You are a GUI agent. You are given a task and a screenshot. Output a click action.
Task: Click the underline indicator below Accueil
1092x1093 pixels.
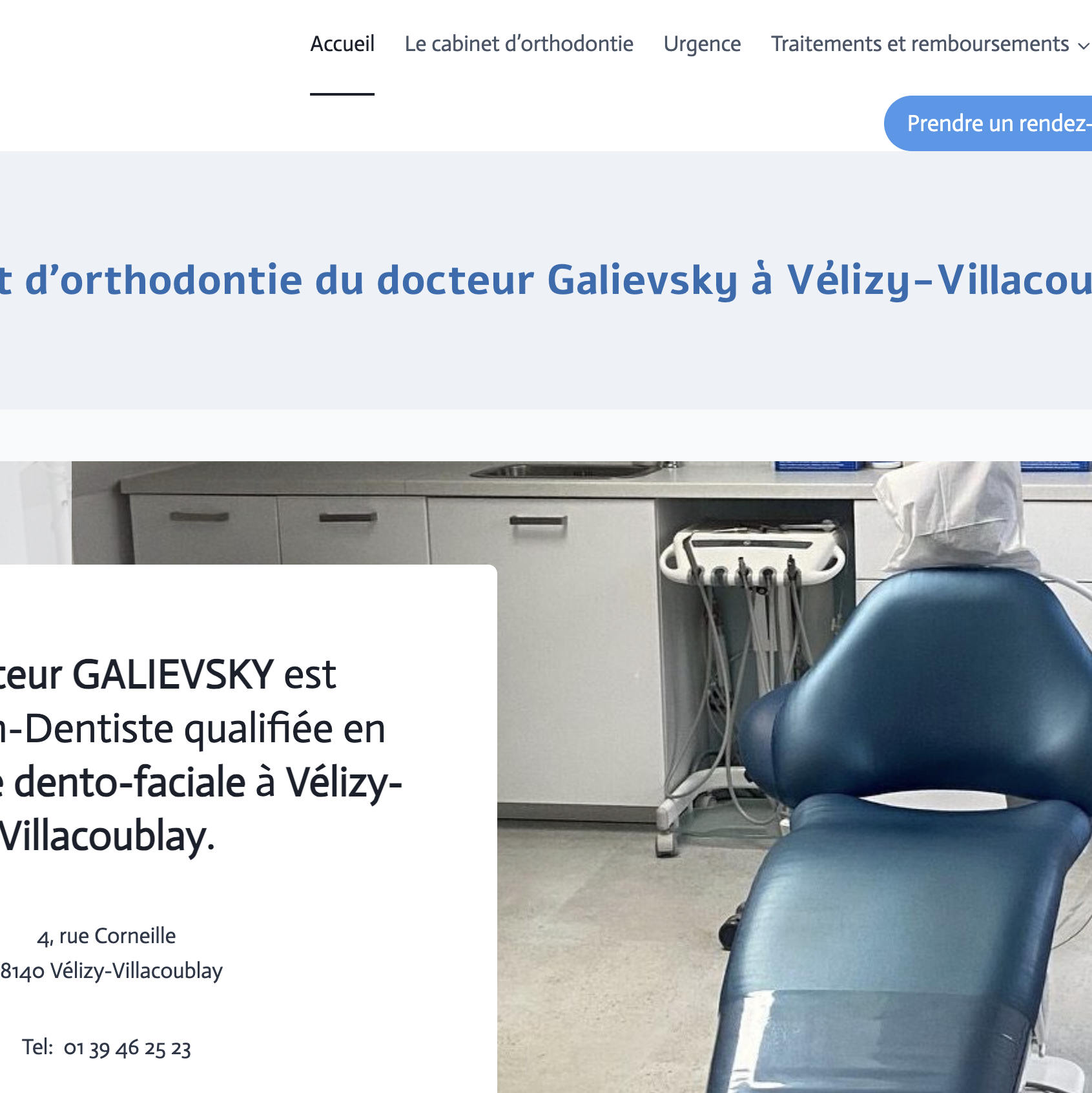(x=342, y=94)
